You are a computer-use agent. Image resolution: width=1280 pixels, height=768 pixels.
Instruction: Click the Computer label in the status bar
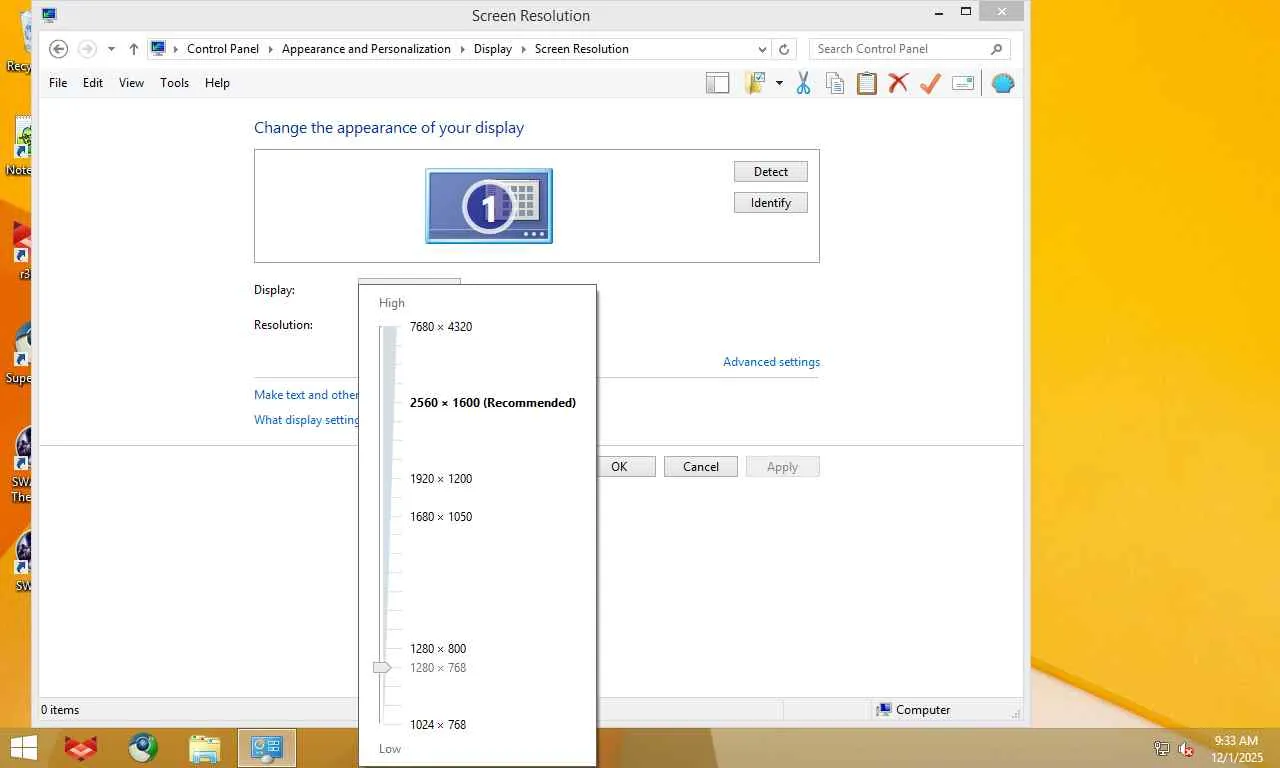coord(923,710)
